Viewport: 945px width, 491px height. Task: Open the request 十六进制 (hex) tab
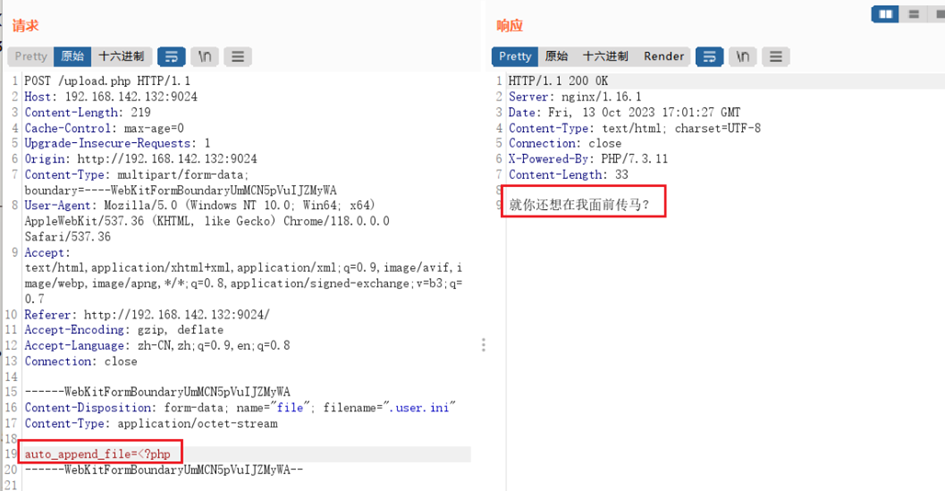121,57
